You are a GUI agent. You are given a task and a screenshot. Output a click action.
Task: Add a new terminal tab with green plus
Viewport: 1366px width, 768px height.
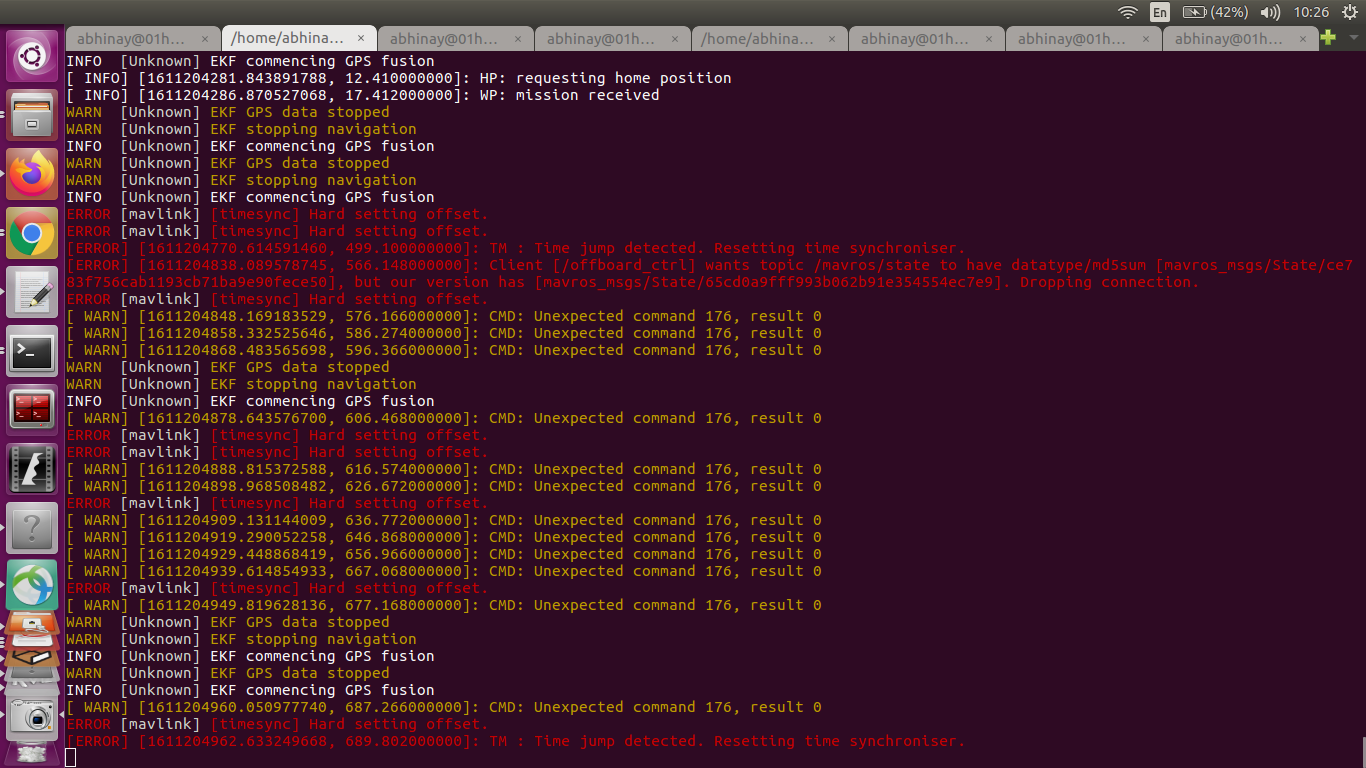tap(1328, 38)
